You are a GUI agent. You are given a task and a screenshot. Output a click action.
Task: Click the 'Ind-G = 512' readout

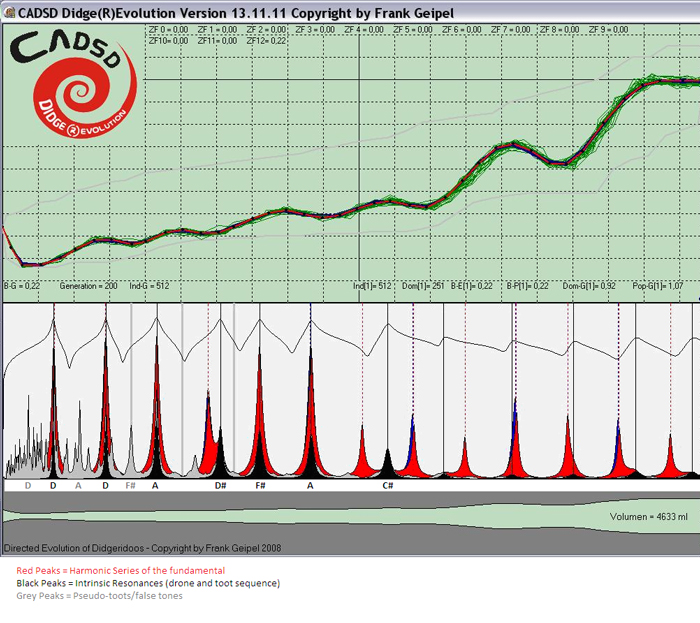coord(149,286)
